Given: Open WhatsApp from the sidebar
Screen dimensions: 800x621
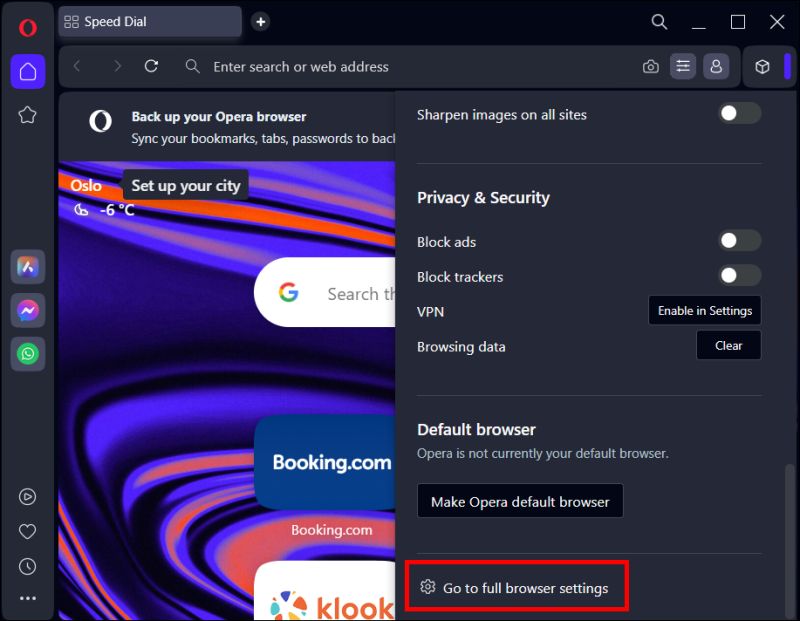Looking at the screenshot, I should pos(27,354).
